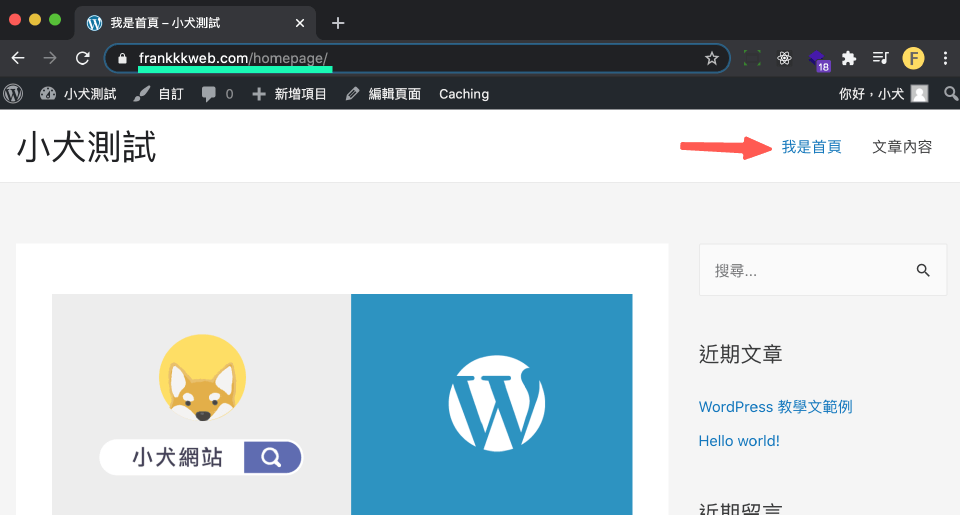This screenshot has height=515, width=960.
Task: Click the macOS green fullscreen window button
Action: coord(55,20)
